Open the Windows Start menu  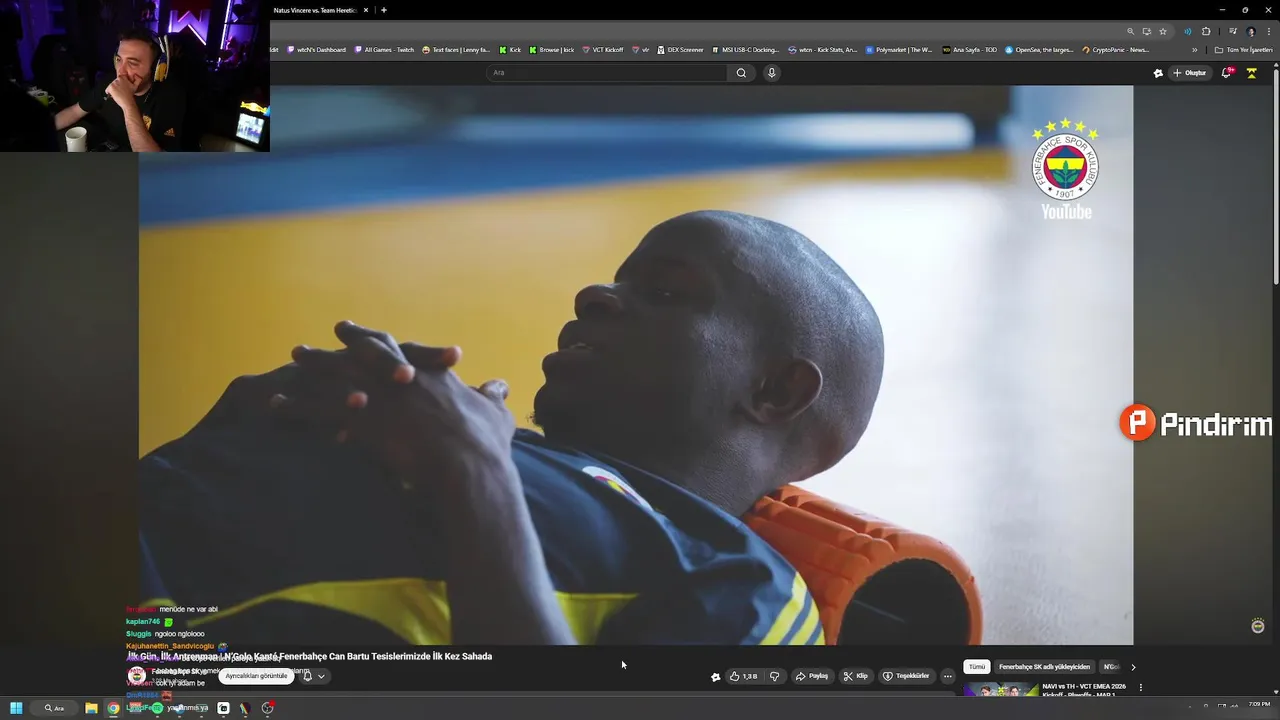(x=16, y=708)
